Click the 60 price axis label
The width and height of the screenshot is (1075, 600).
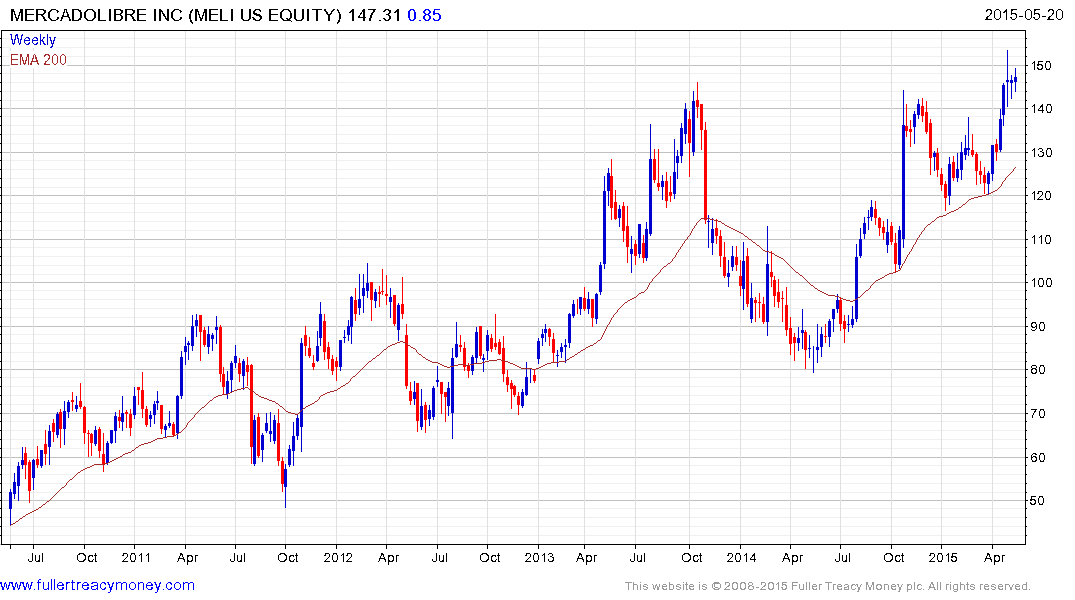tap(1037, 458)
